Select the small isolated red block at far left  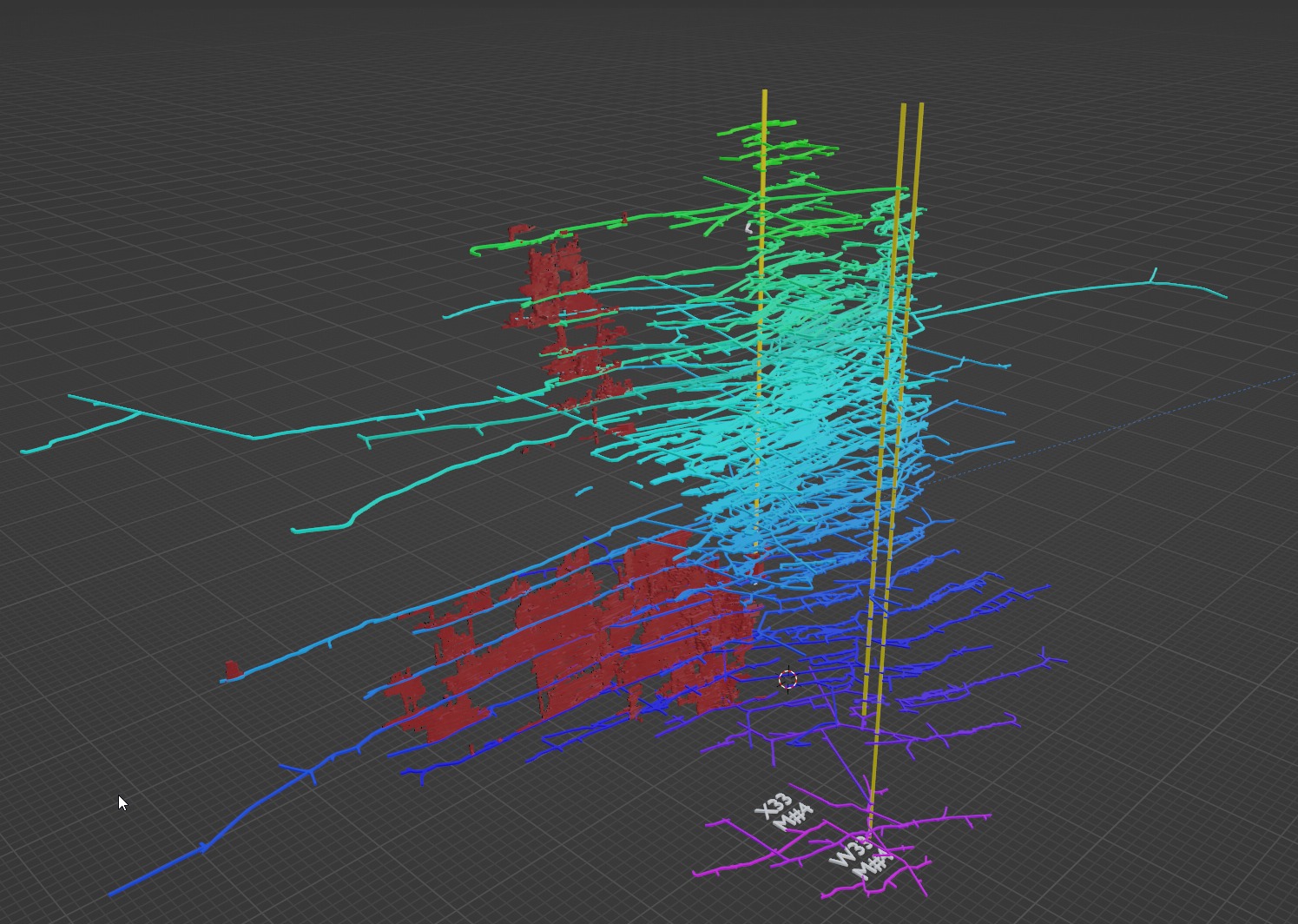[233, 670]
